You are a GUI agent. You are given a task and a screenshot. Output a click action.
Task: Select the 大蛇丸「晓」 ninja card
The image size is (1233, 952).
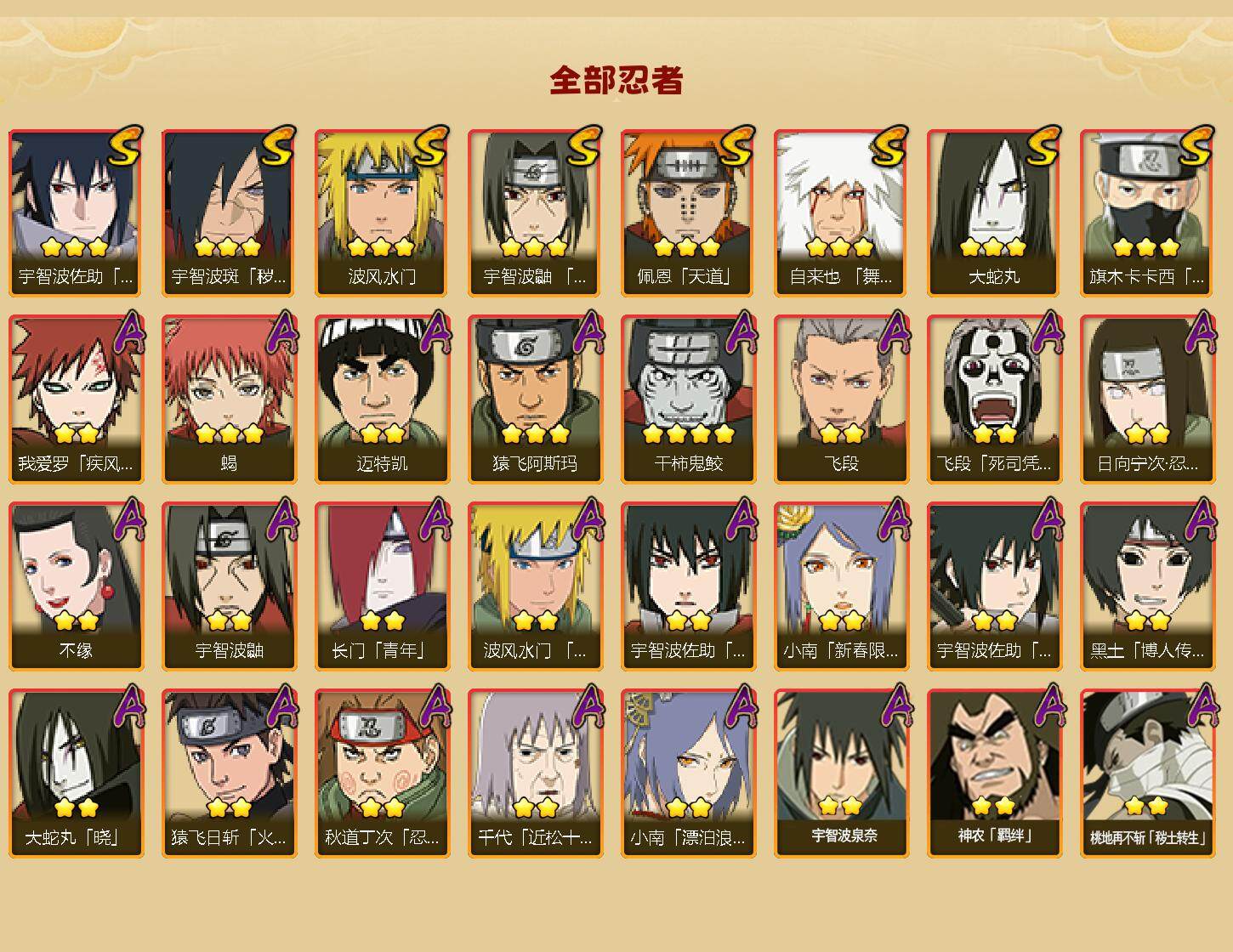(76, 773)
